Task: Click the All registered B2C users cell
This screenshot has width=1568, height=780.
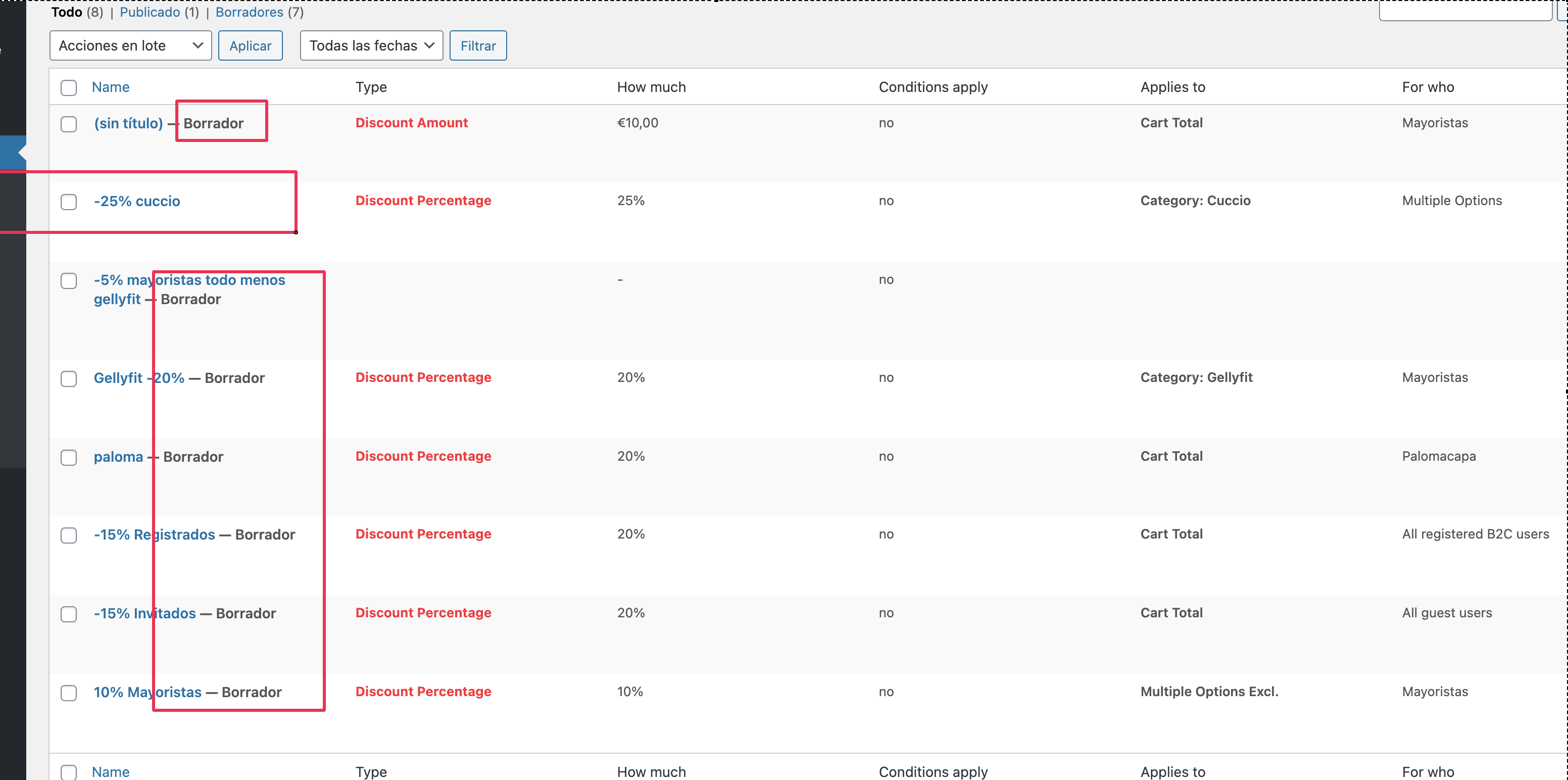Action: (1476, 534)
